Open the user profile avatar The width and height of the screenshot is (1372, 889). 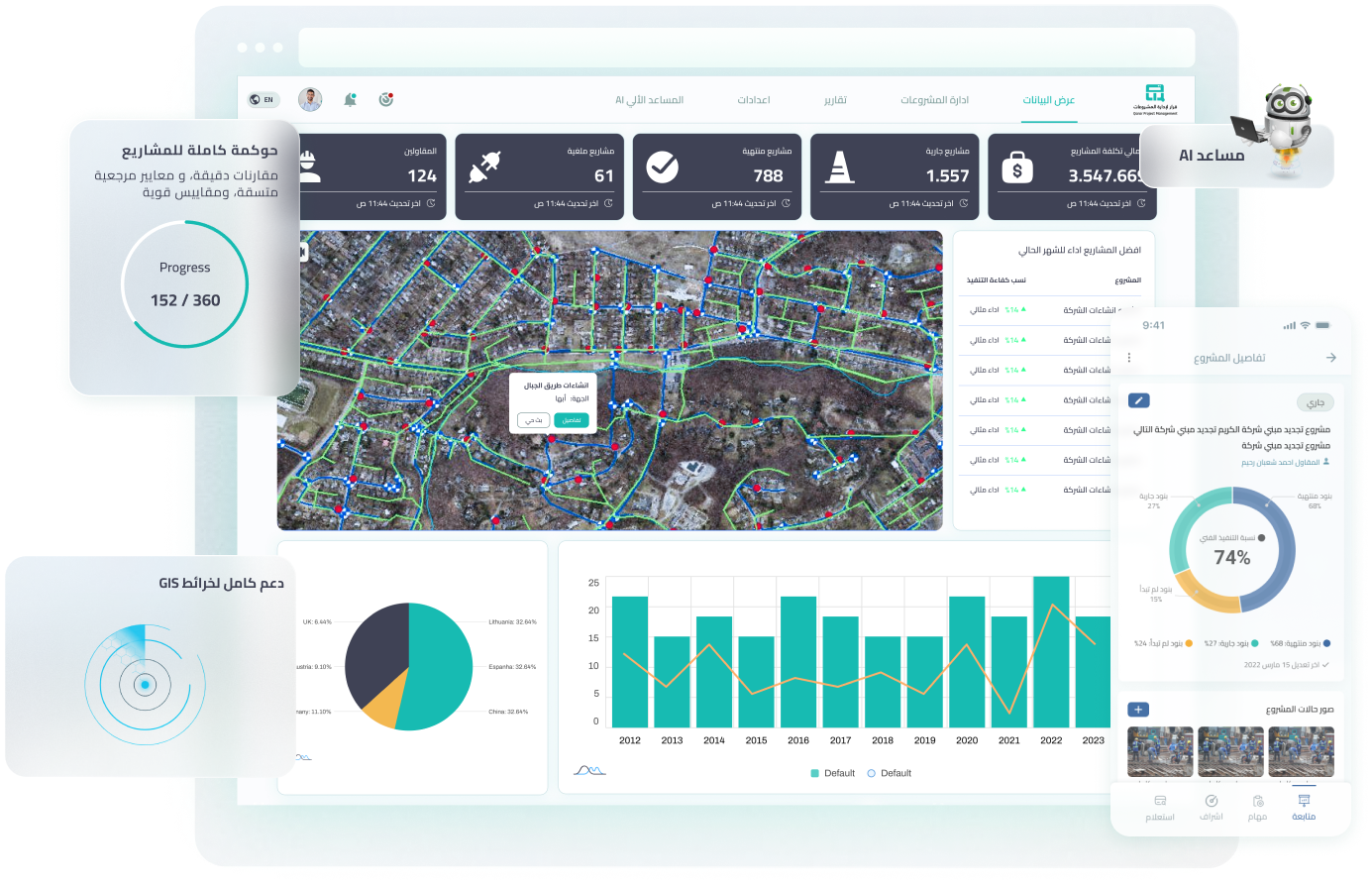310,99
